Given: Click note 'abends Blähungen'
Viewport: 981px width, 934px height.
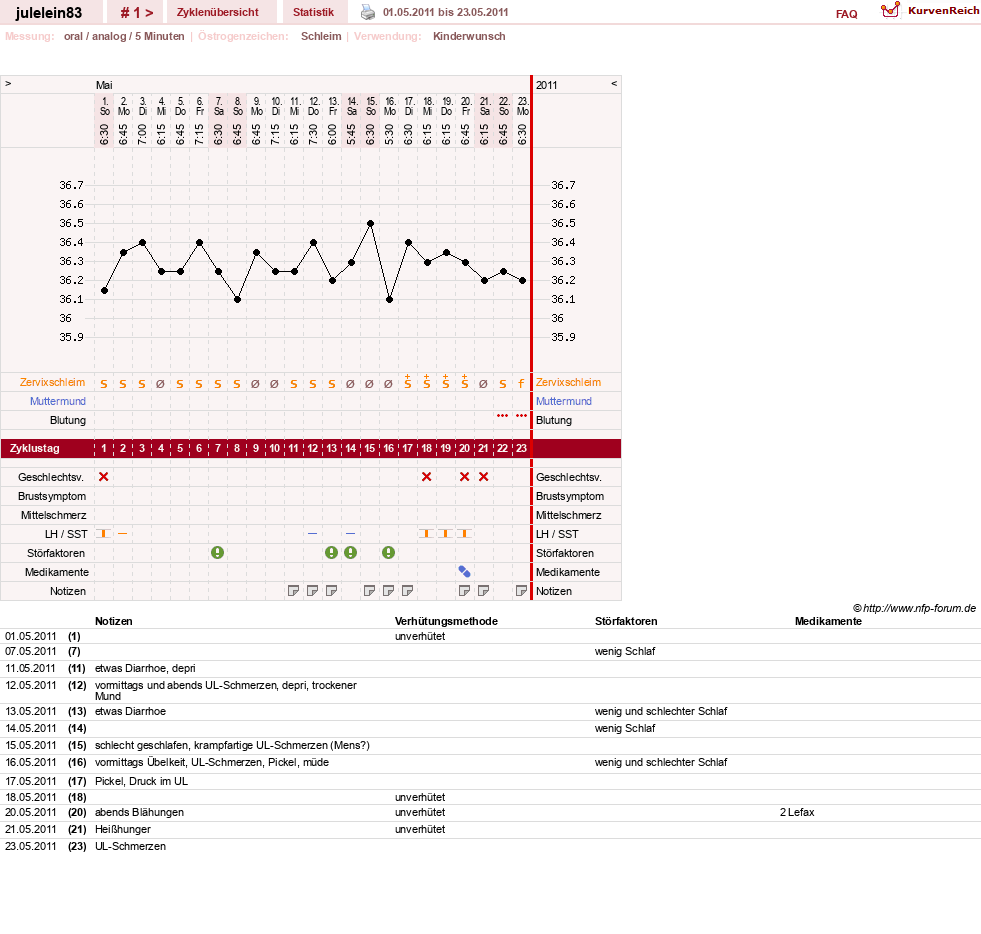Looking at the screenshot, I should pyautogui.click(x=140, y=812).
